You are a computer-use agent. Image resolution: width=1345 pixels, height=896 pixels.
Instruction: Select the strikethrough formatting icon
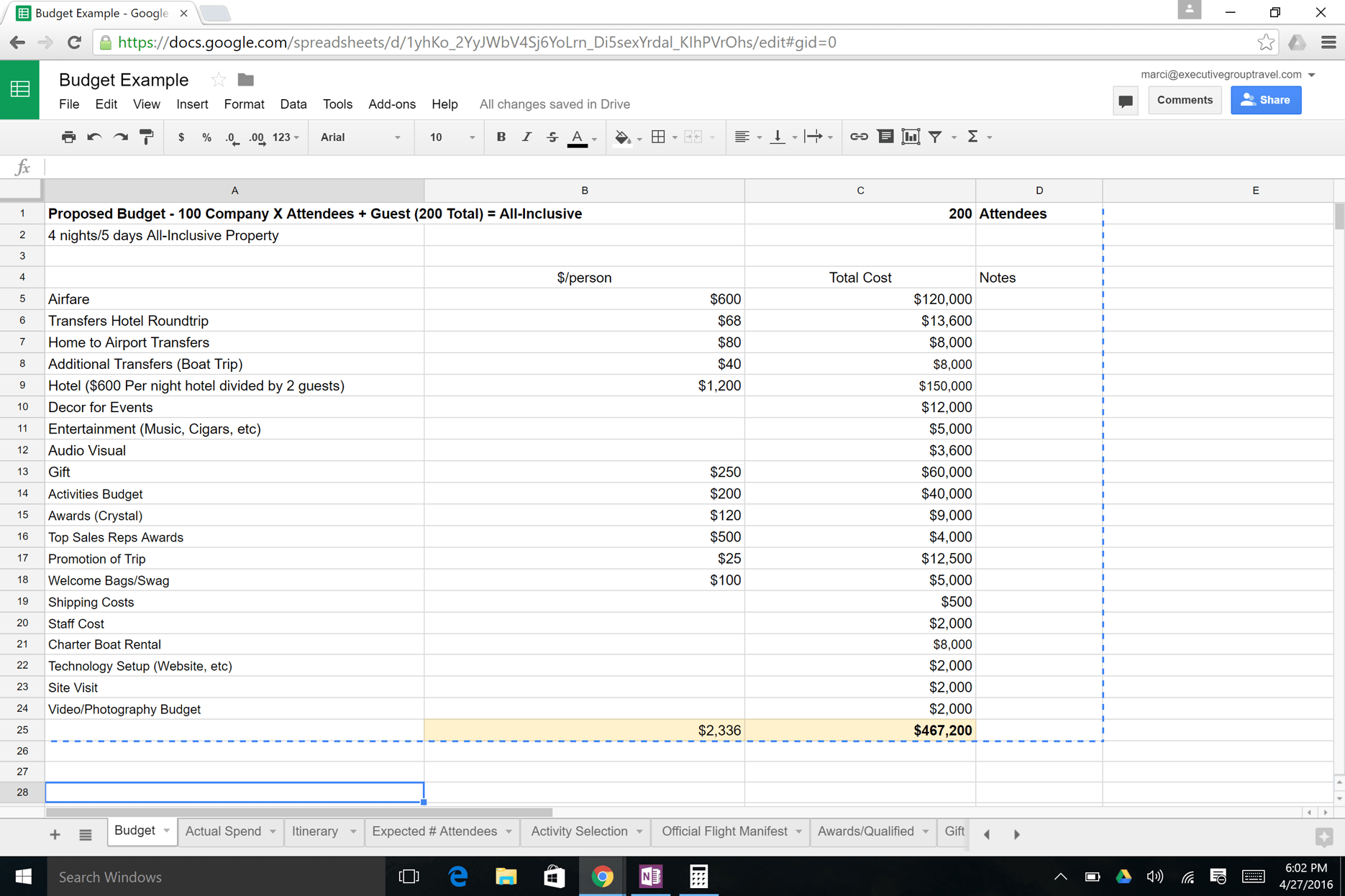(552, 137)
